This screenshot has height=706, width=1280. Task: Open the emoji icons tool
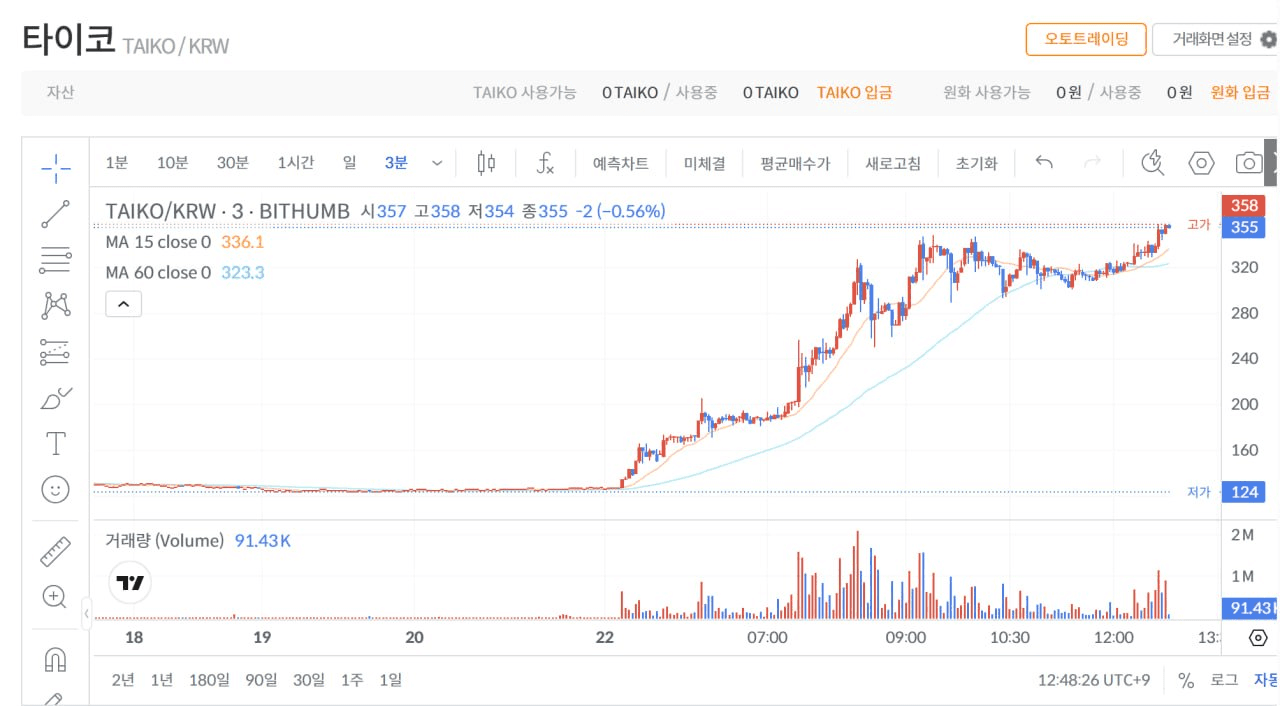[56, 489]
